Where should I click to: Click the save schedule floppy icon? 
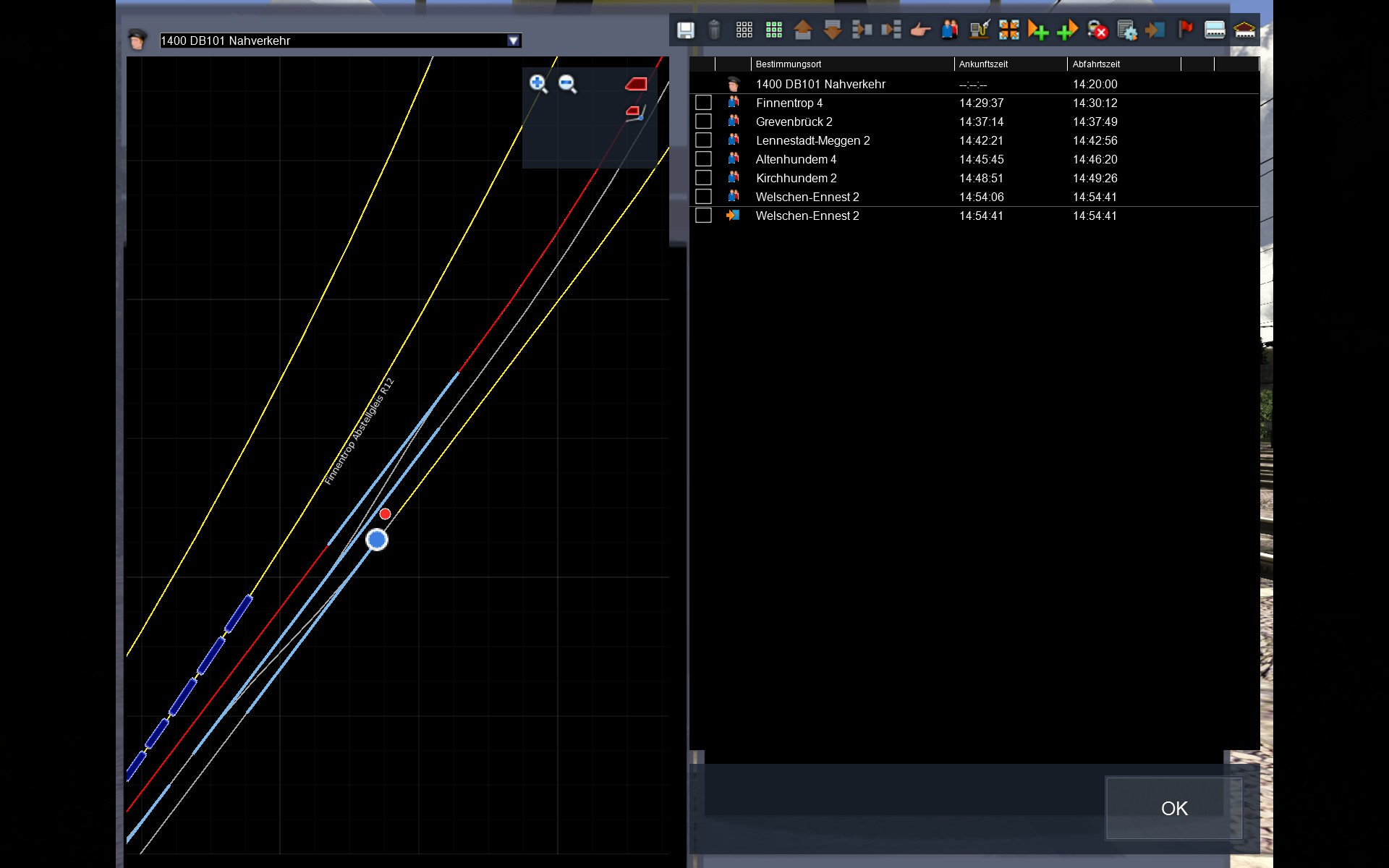[x=685, y=30]
